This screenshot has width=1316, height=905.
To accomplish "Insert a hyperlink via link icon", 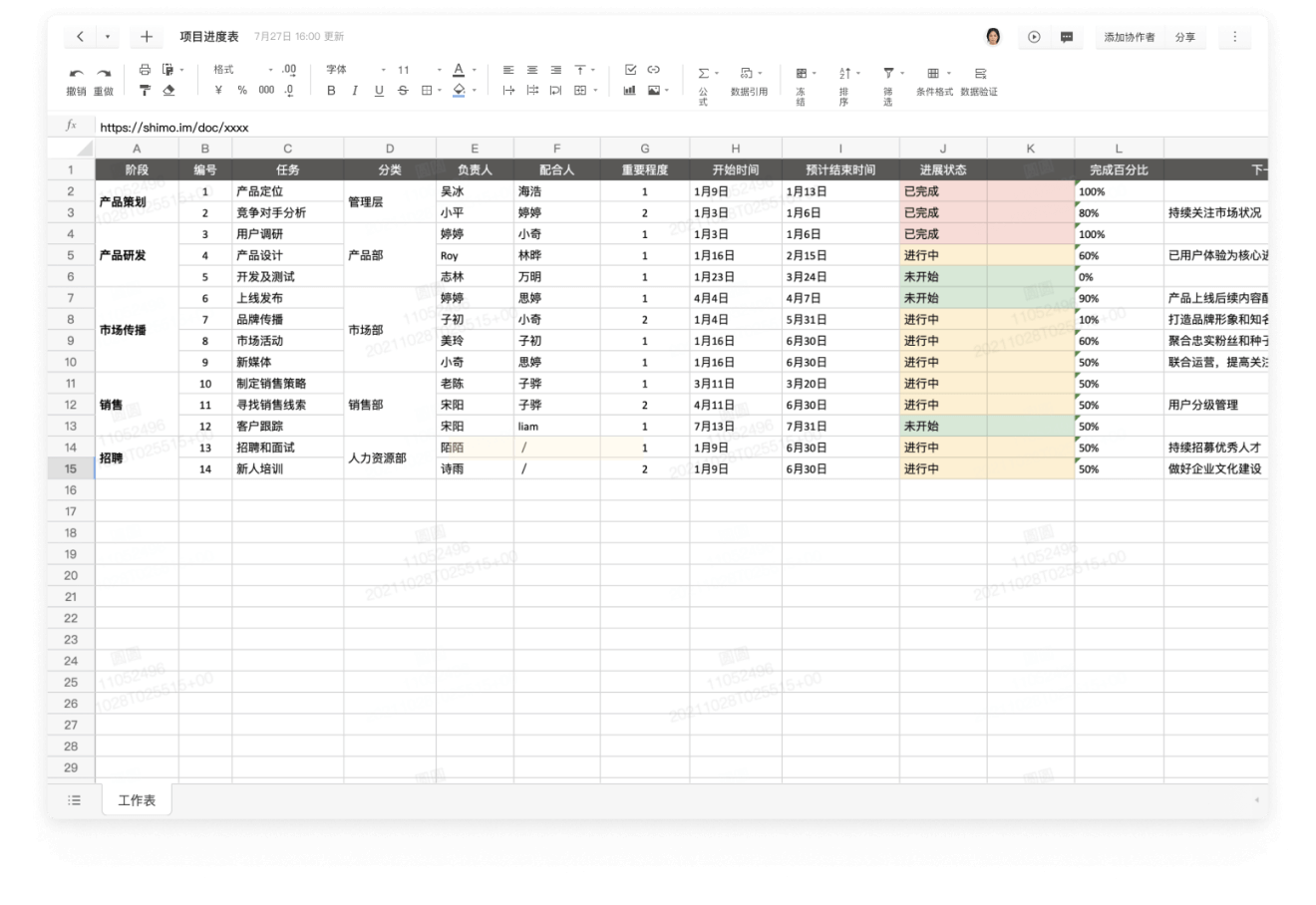I will (x=653, y=70).
